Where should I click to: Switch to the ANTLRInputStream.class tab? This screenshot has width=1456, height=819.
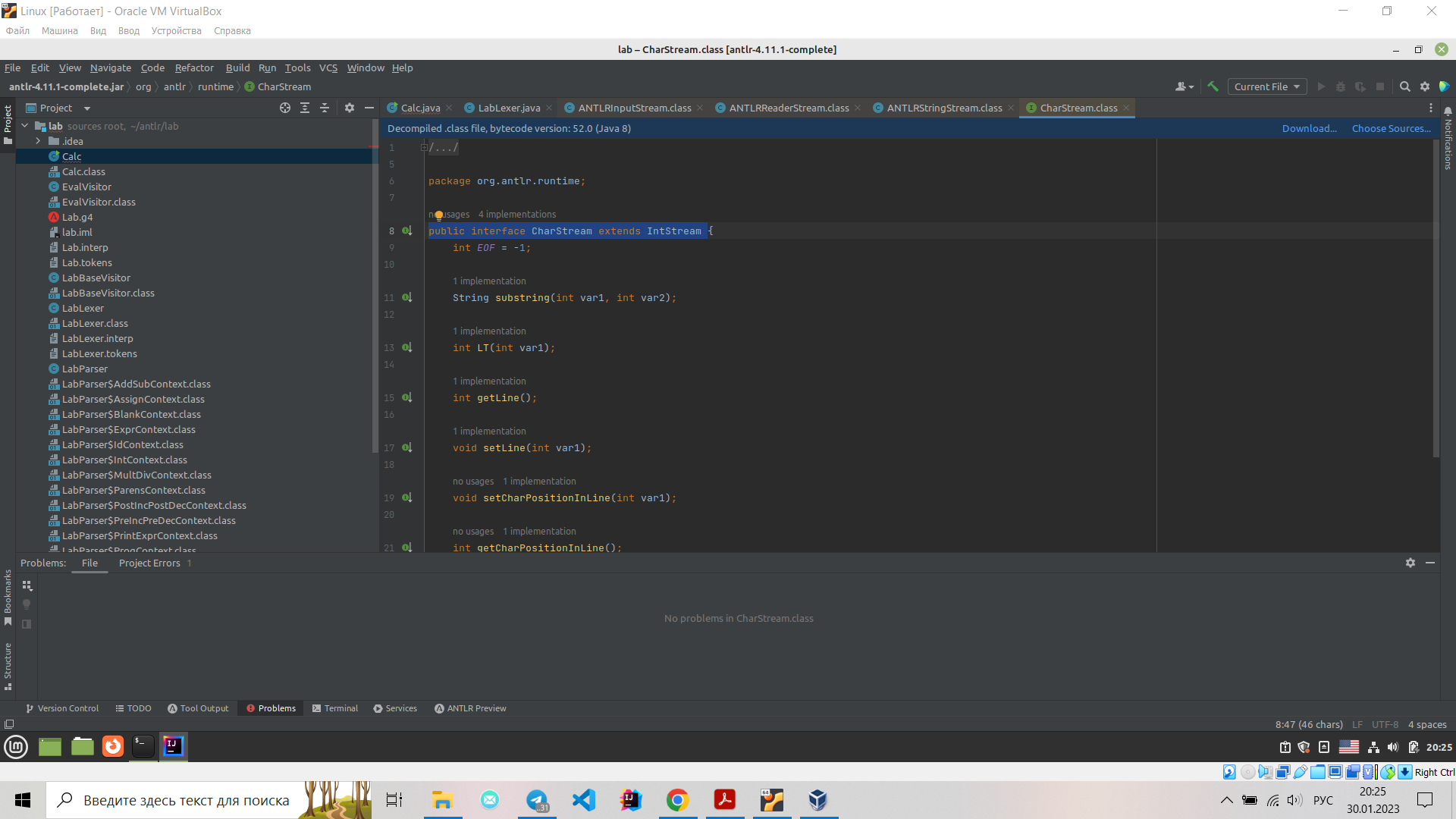click(634, 108)
